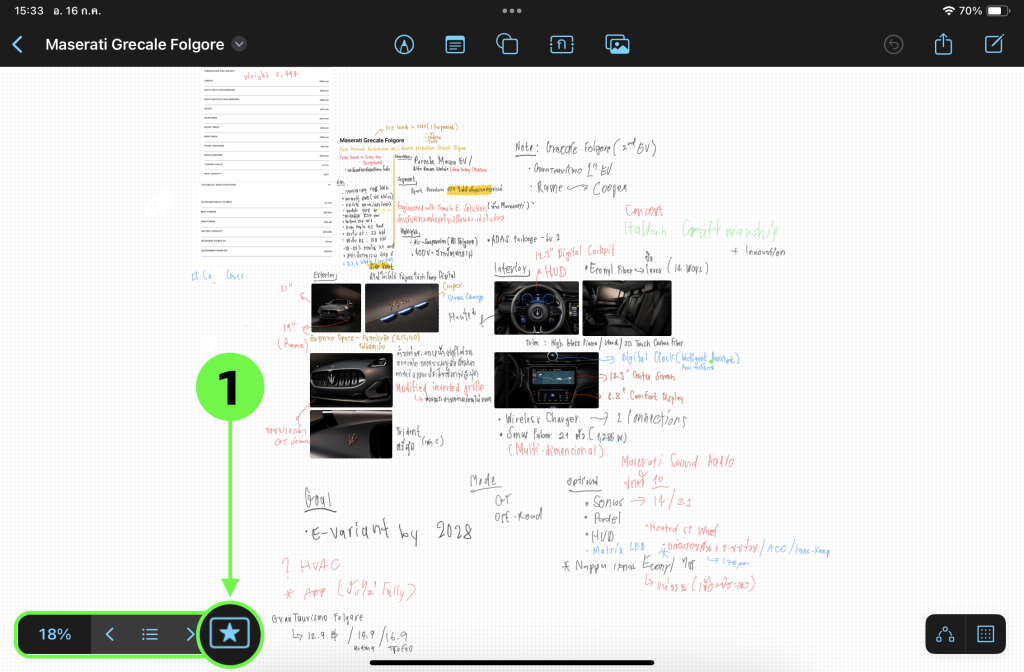Toggle the canvas grid
The height and width of the screenshot is (672, 1024).
click(986, 634)
